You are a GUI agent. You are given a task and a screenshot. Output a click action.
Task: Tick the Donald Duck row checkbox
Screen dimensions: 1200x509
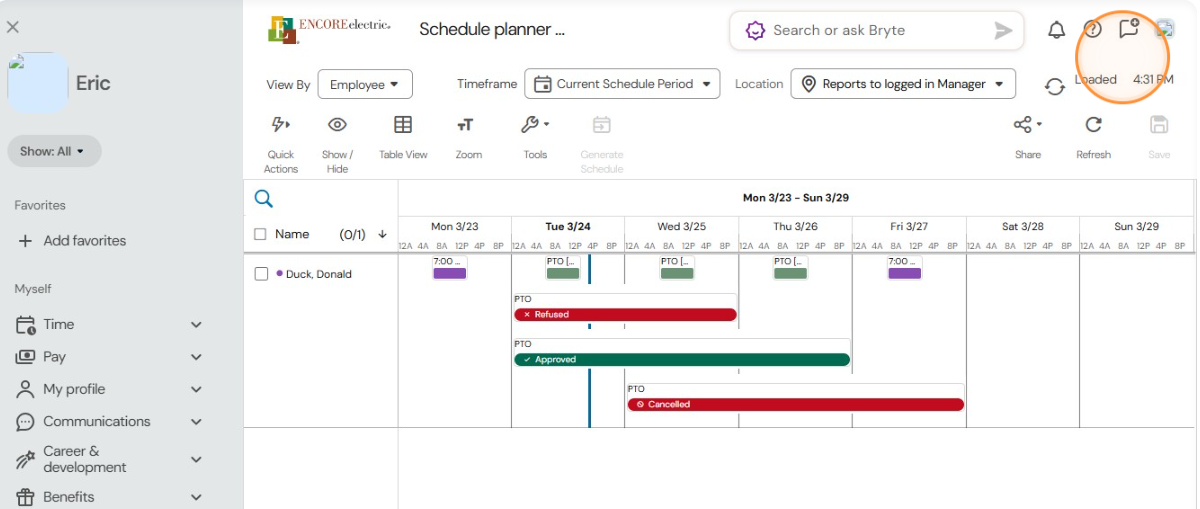261,274
